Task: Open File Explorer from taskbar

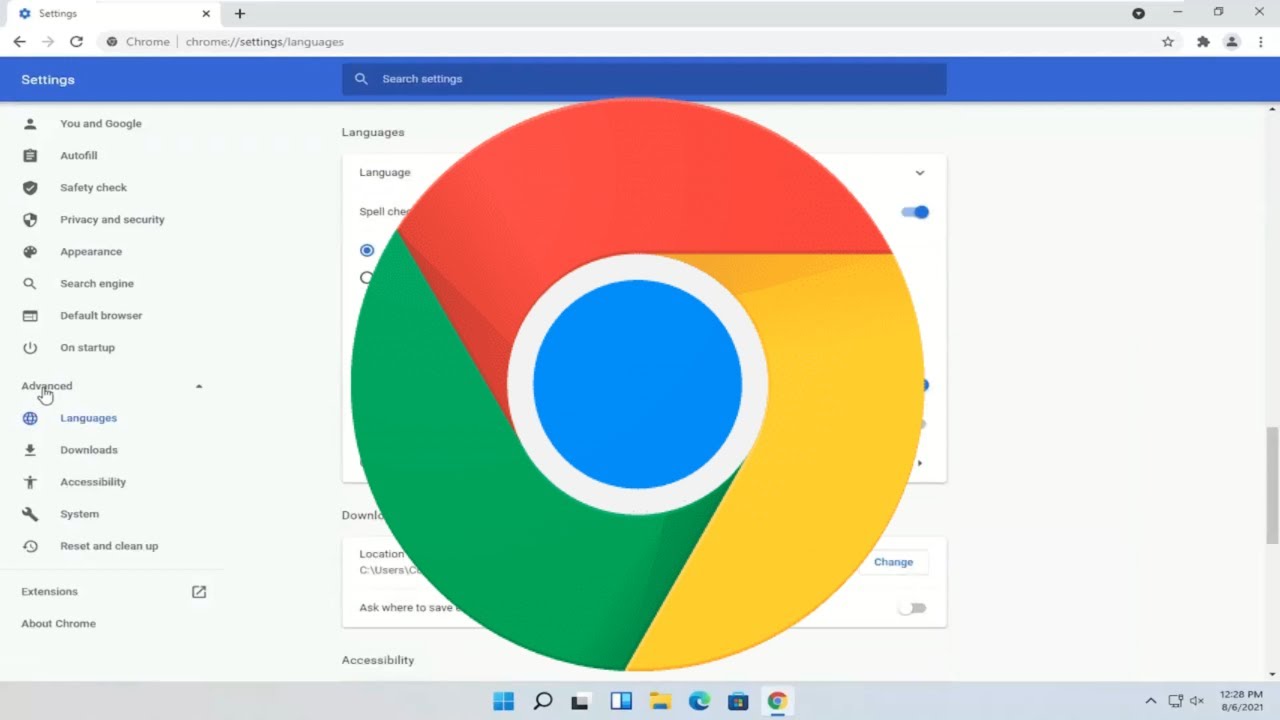Action: (x=659, y=701)
